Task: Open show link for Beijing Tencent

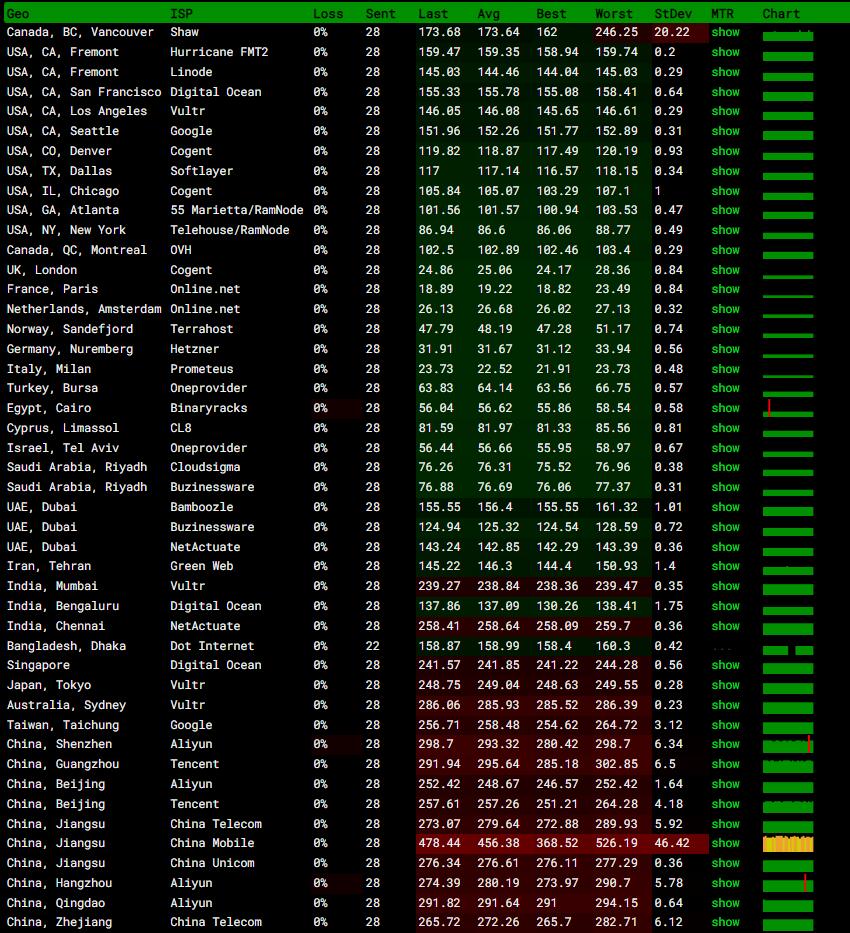Action: tap(725, 804)
